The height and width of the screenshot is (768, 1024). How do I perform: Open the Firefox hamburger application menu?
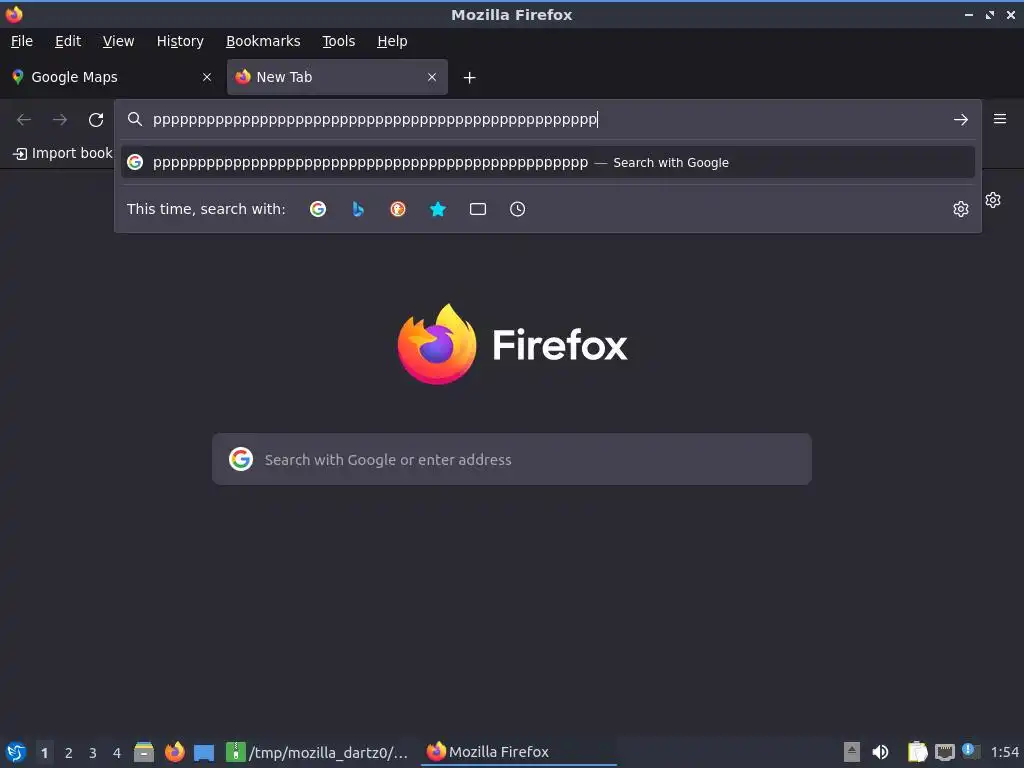pyautogui.click(x=1000, y=119)
